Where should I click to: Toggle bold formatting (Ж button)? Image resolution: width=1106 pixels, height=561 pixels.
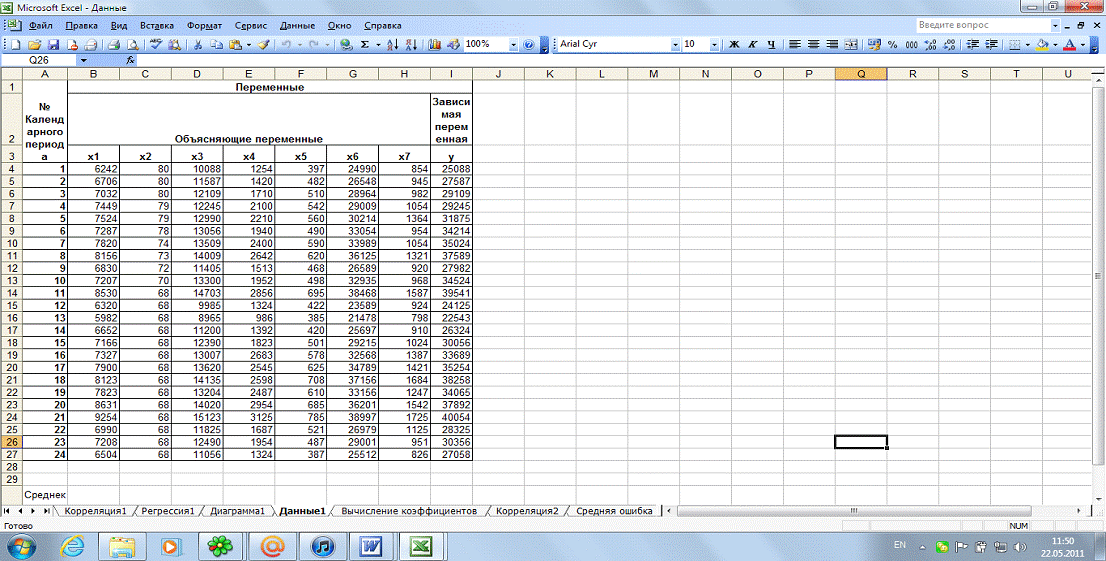[x=734, y=45]
